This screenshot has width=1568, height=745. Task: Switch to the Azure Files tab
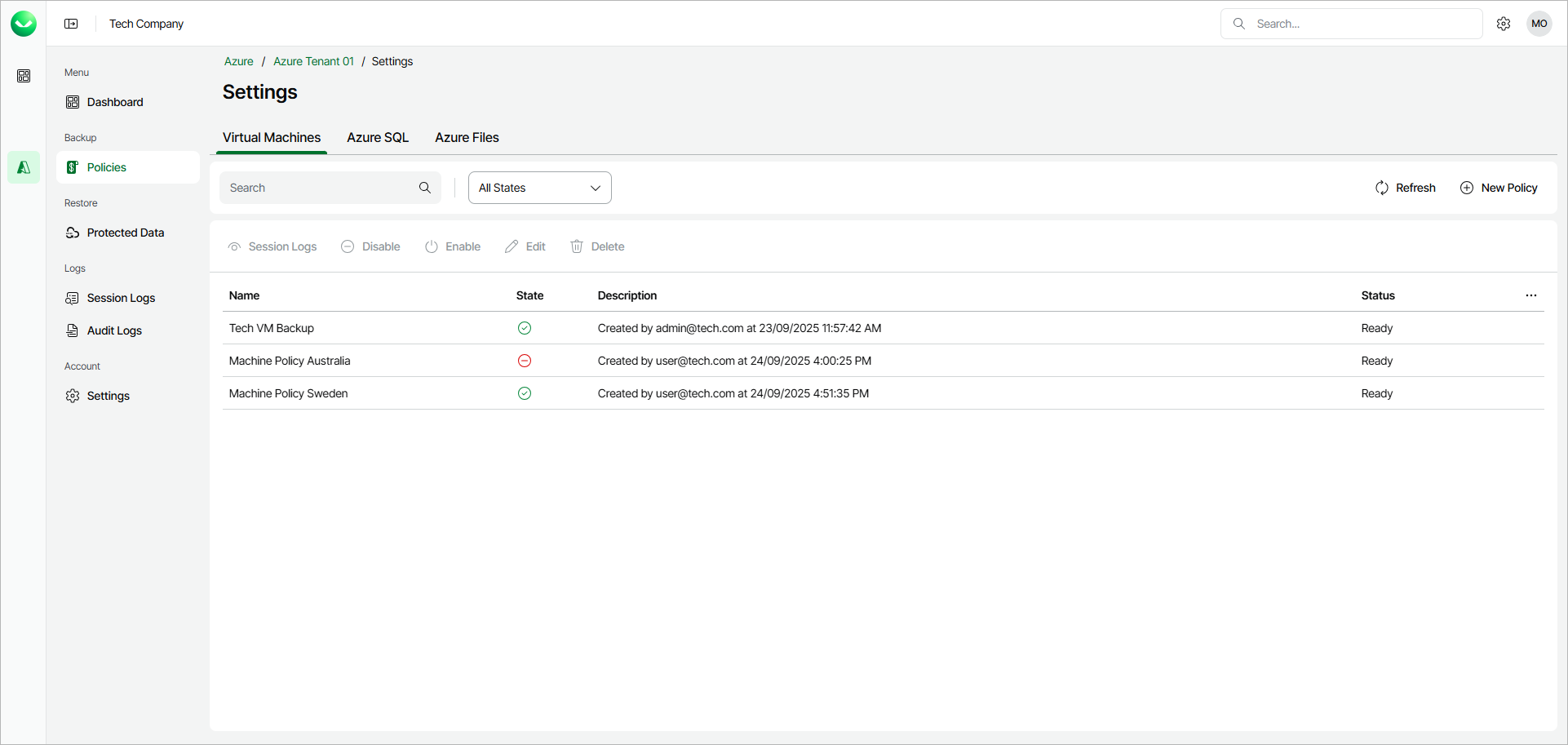467,137
